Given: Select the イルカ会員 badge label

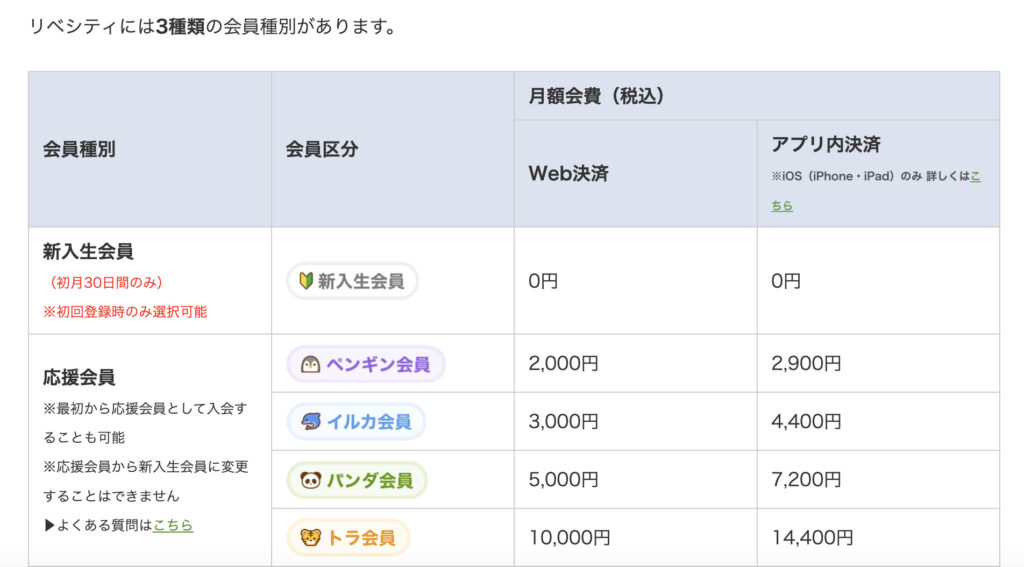Looking at the screenshot, I should click(368, 422).
